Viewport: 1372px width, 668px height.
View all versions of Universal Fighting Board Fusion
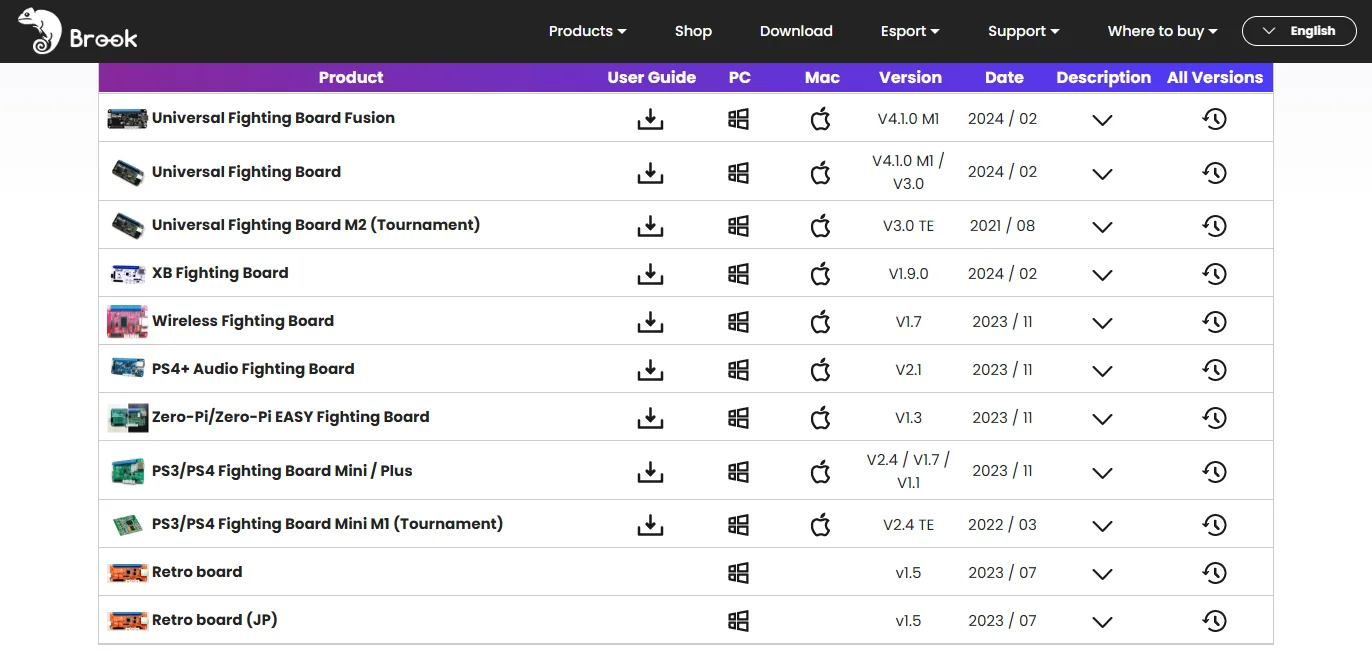point(1214,119)
